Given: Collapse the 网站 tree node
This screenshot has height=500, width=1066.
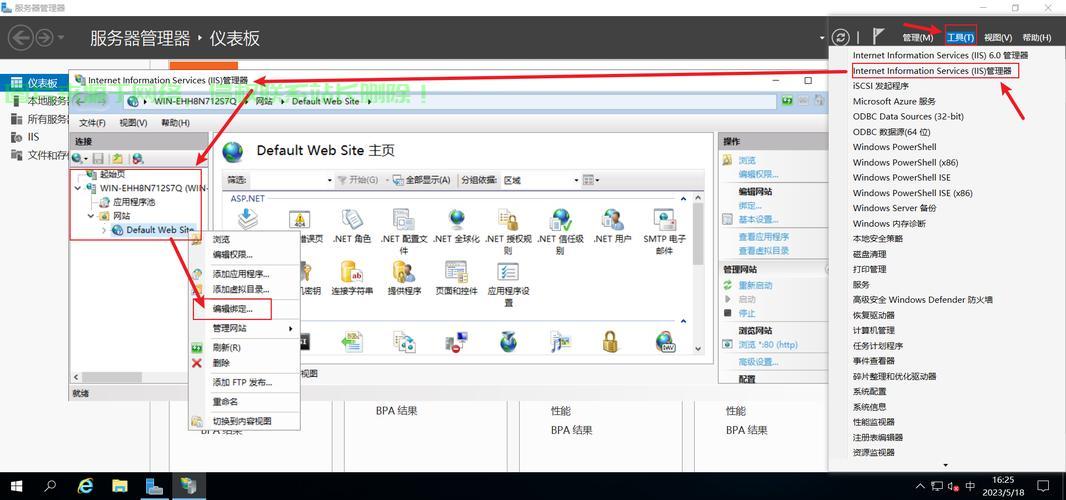Looking at the screenshot, I should (x=91, y=216).
